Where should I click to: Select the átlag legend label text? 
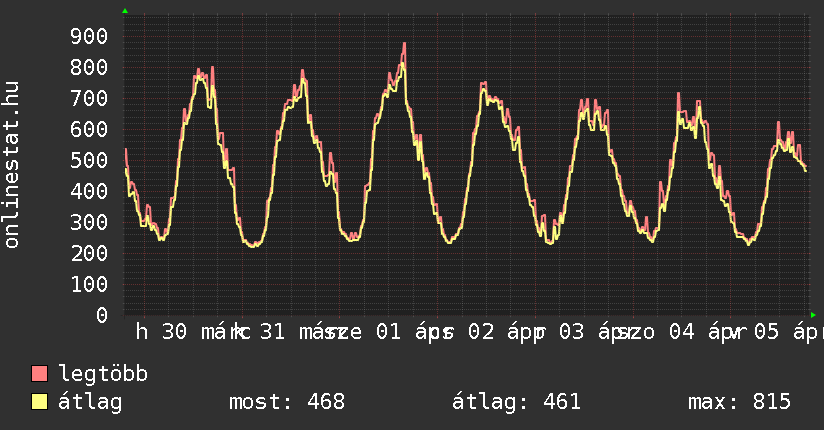click(90, 403)
